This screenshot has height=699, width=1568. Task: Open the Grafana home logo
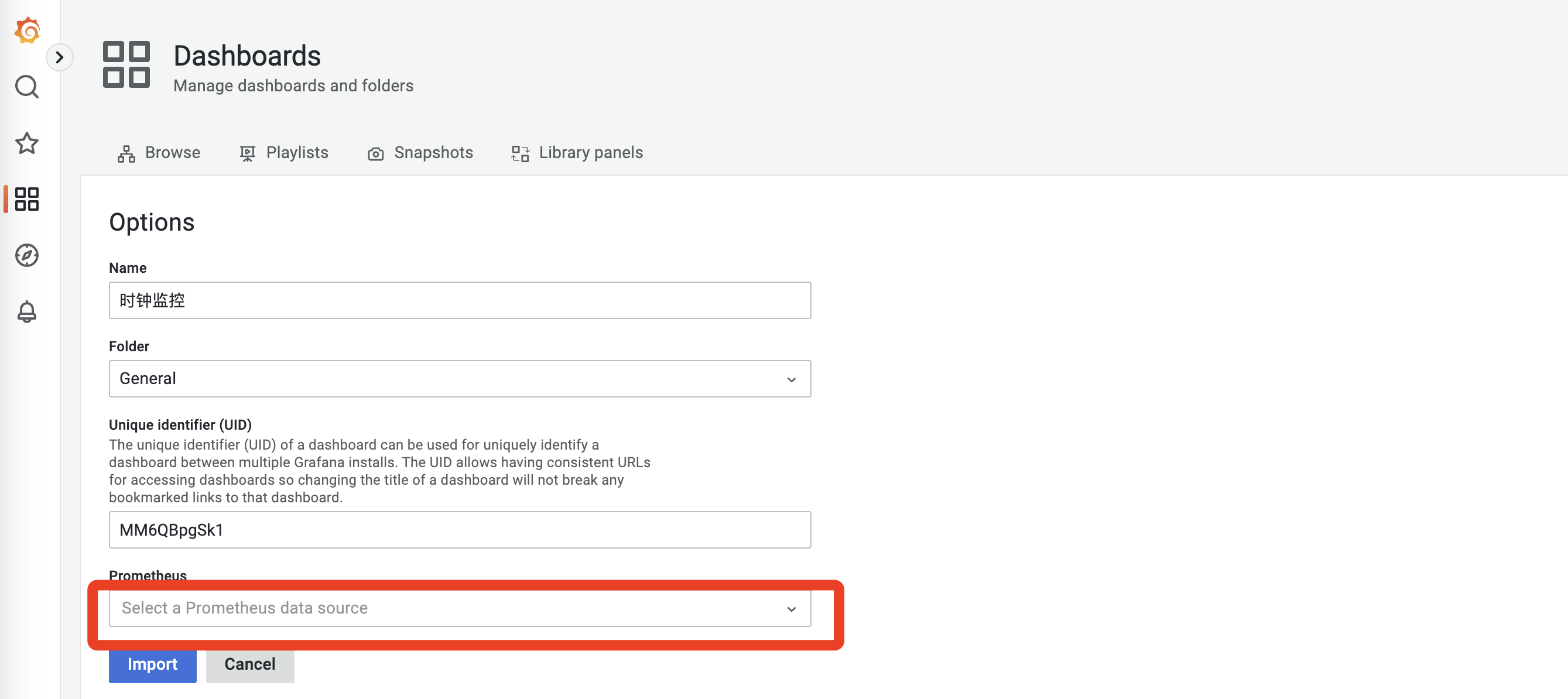pos(27,30)
